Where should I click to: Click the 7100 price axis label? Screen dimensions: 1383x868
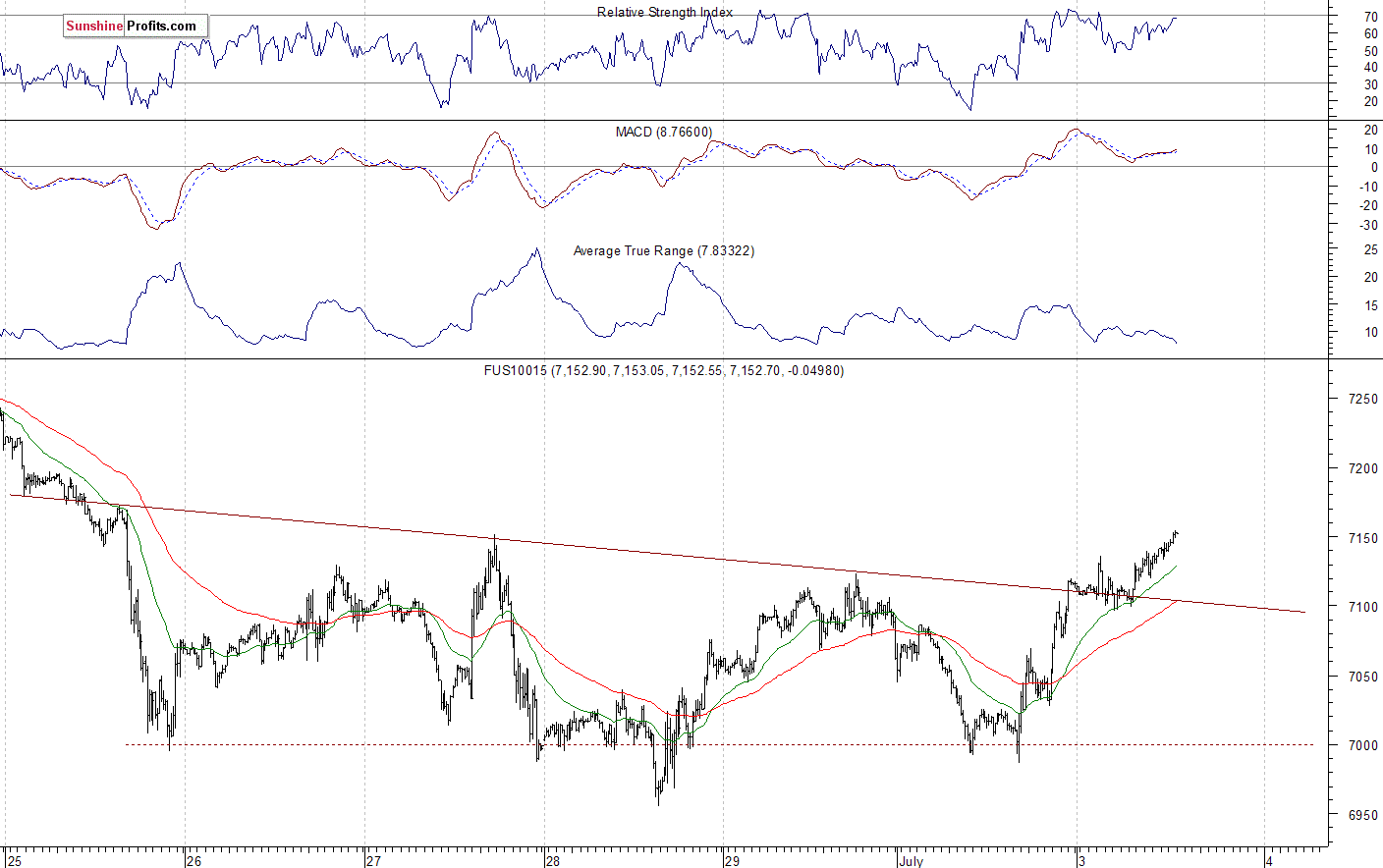click(x=1362, y=607)
